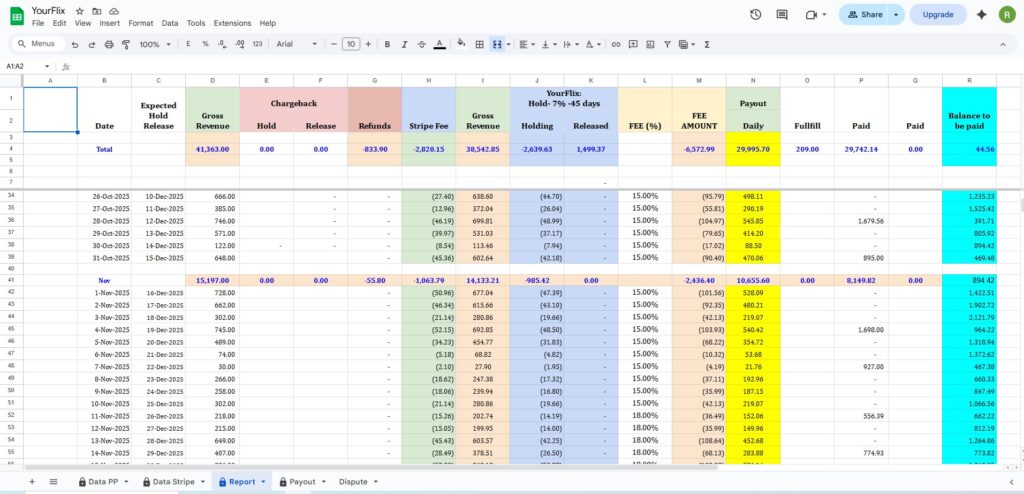The height and width of the screenshot is (494, 1024).
Task: Open the version history clock icon
Action: tap(755, 14)
